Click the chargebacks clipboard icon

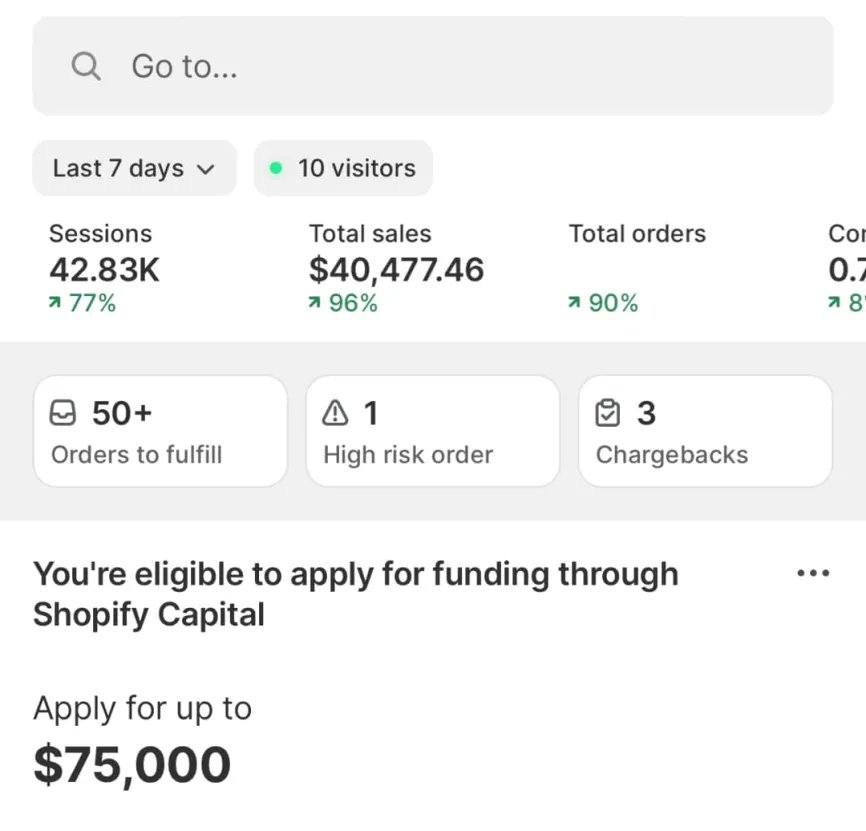point(608,413)
